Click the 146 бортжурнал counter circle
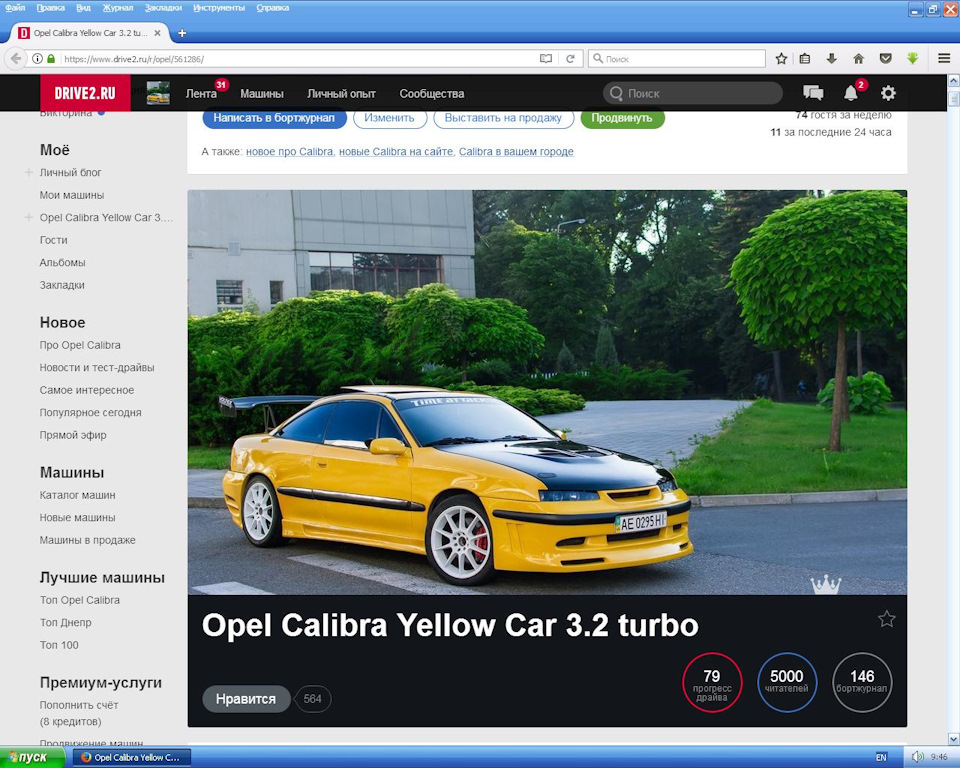Viewport: 960px width, 768px height. [x=862, y=682]
